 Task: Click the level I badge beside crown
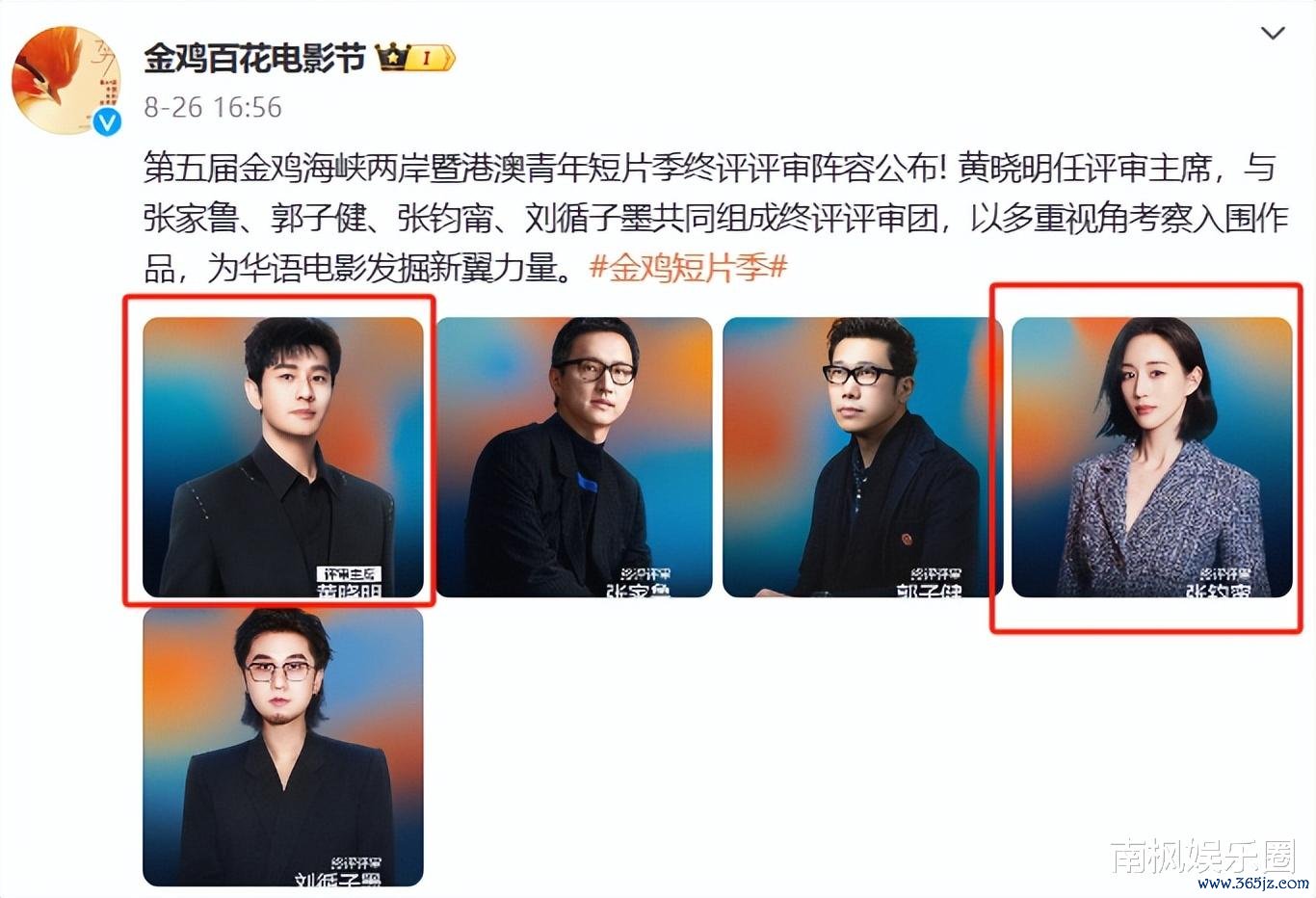[x=431, y=59]
